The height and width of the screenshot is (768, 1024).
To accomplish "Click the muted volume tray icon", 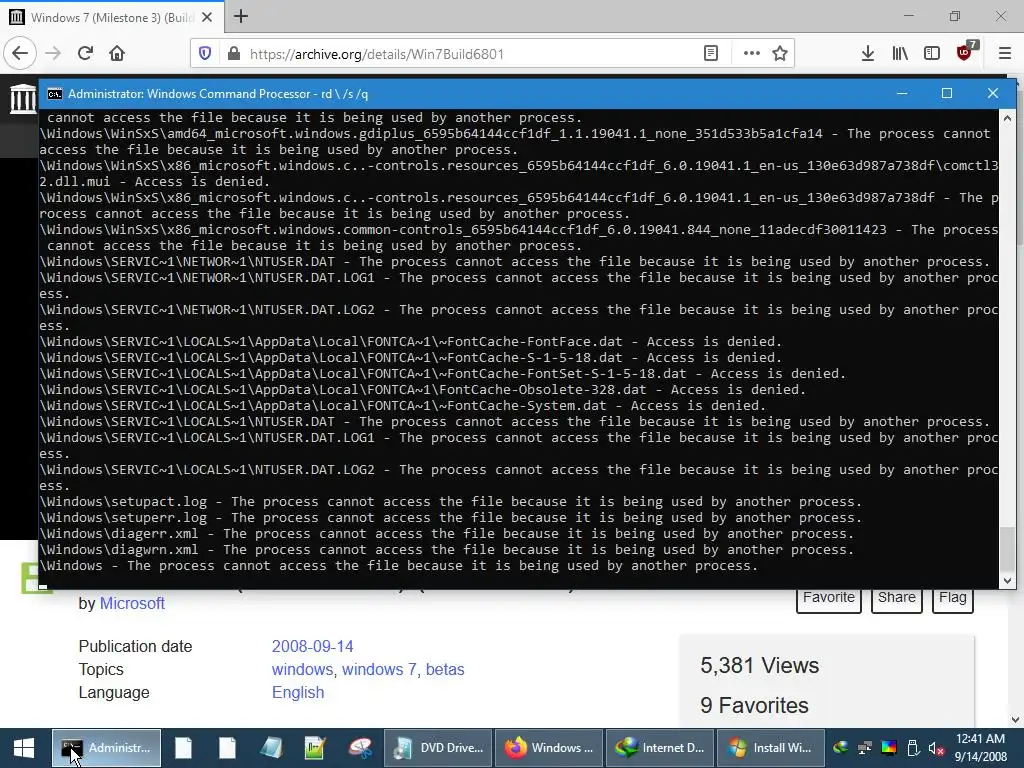I will coord(936,748).
